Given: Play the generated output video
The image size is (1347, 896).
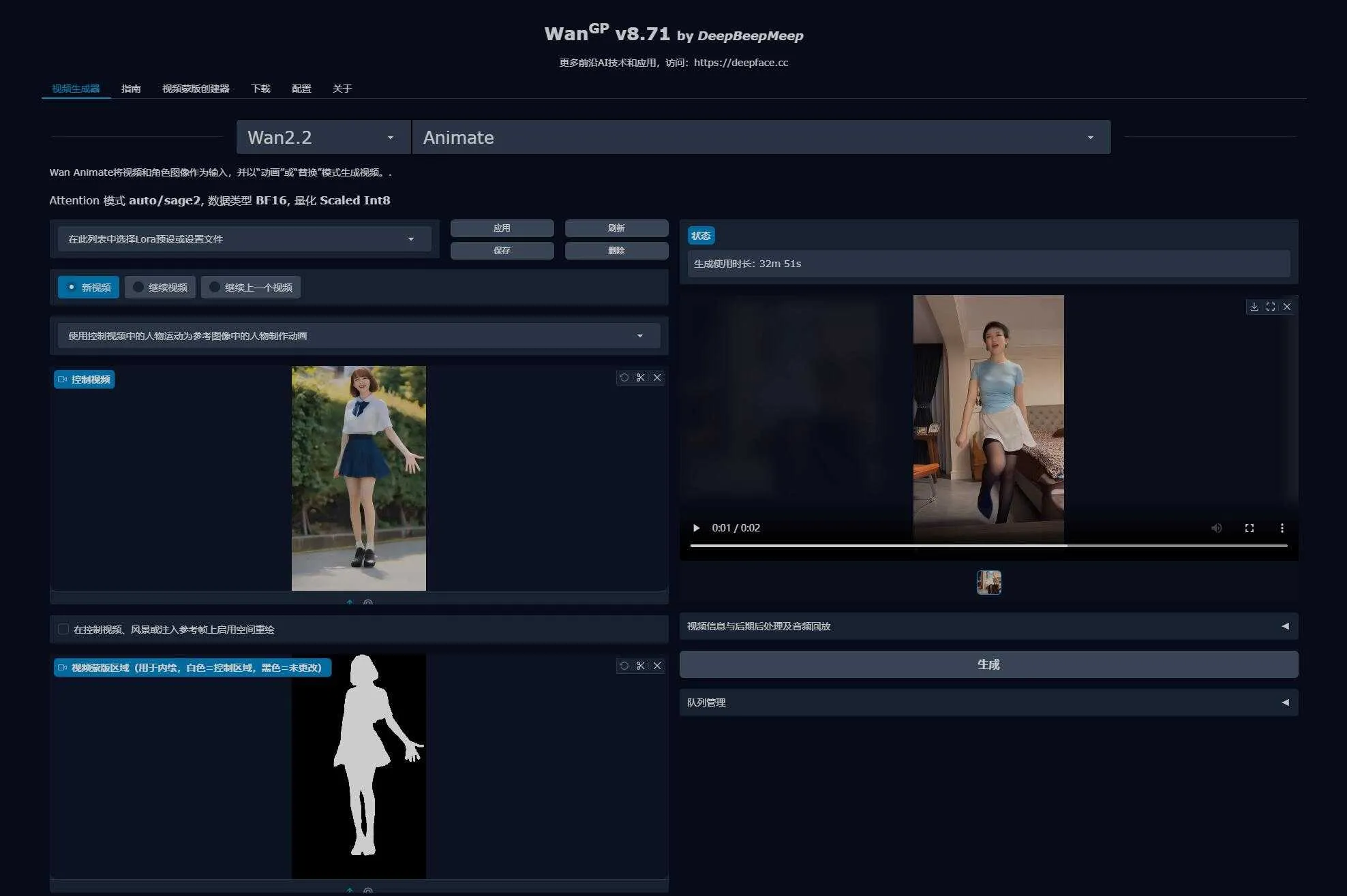Looking at the screenshot, I should 696,528.
